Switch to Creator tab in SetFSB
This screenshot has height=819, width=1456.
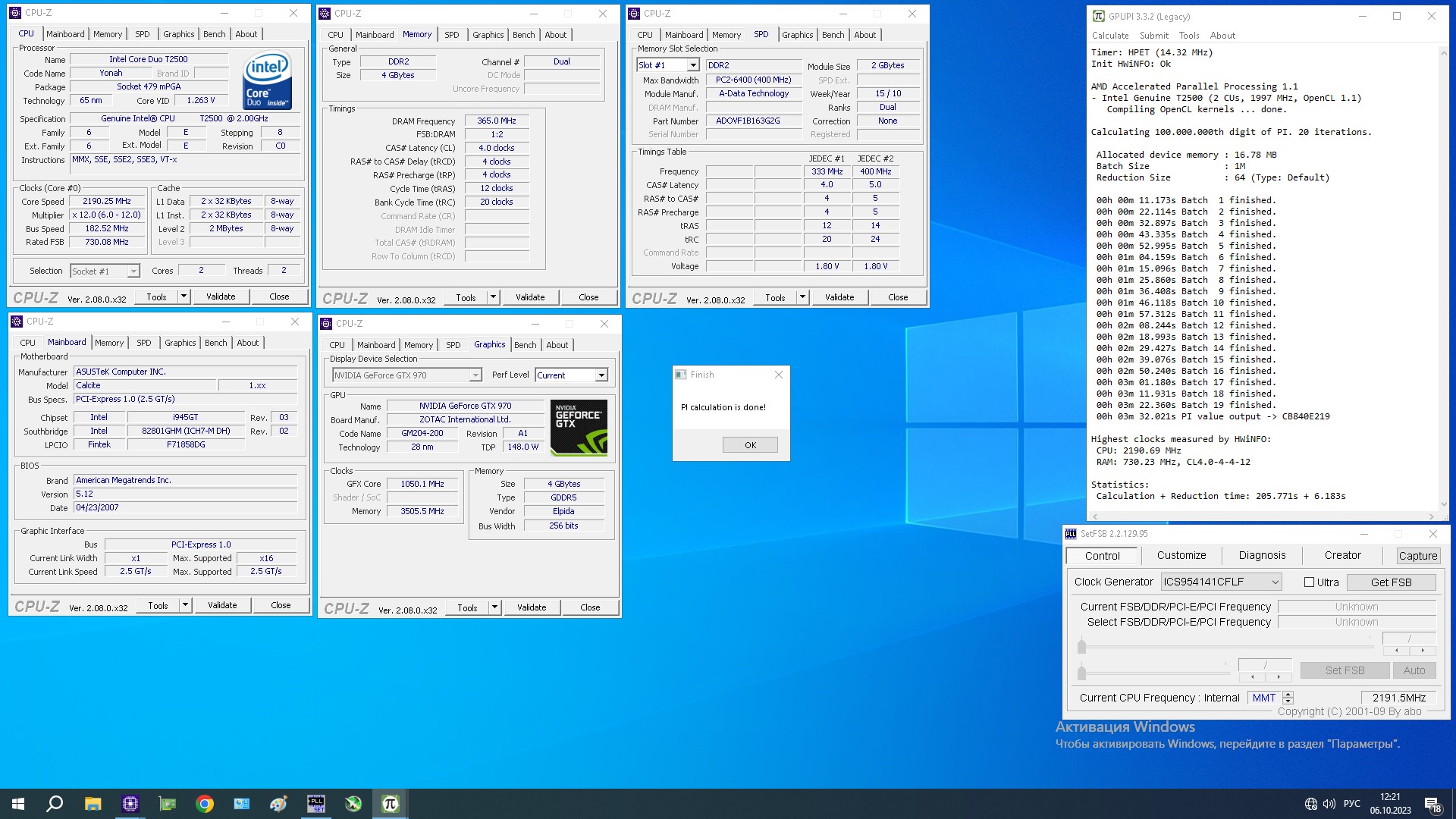coord(1342,555)
